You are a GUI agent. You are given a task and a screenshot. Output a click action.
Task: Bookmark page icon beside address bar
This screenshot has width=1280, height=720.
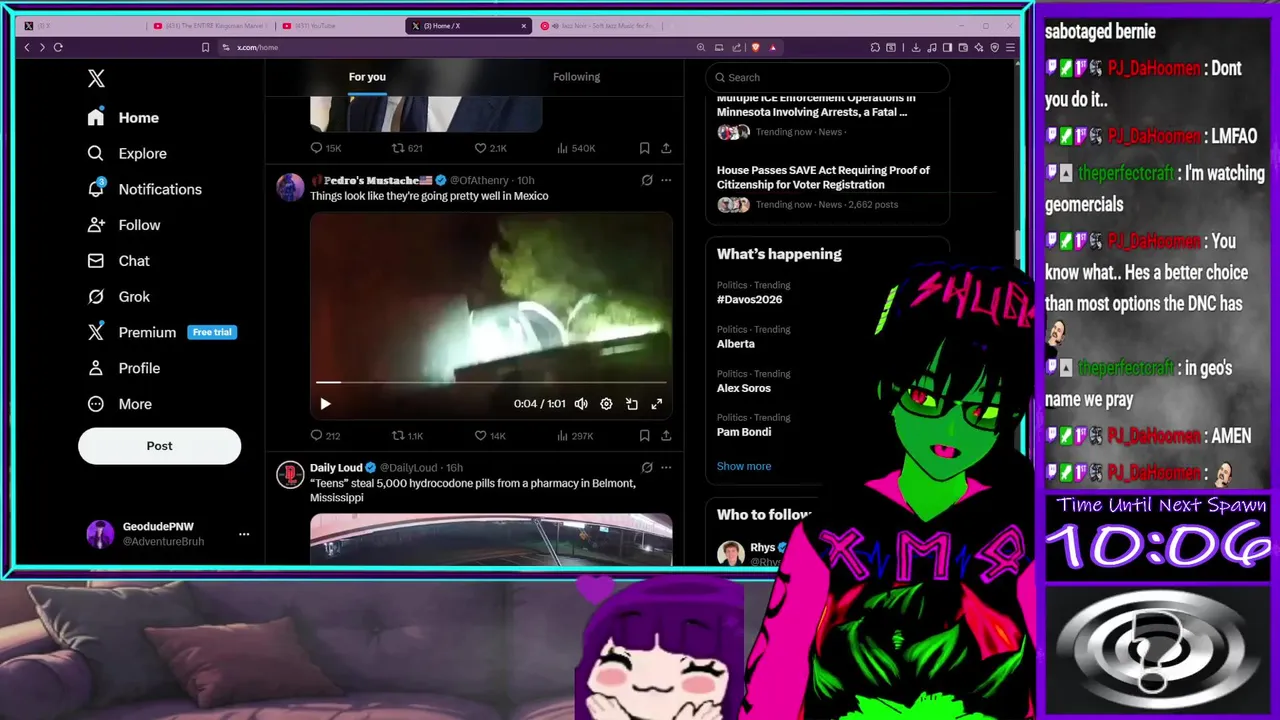click(x=205, y=47)
